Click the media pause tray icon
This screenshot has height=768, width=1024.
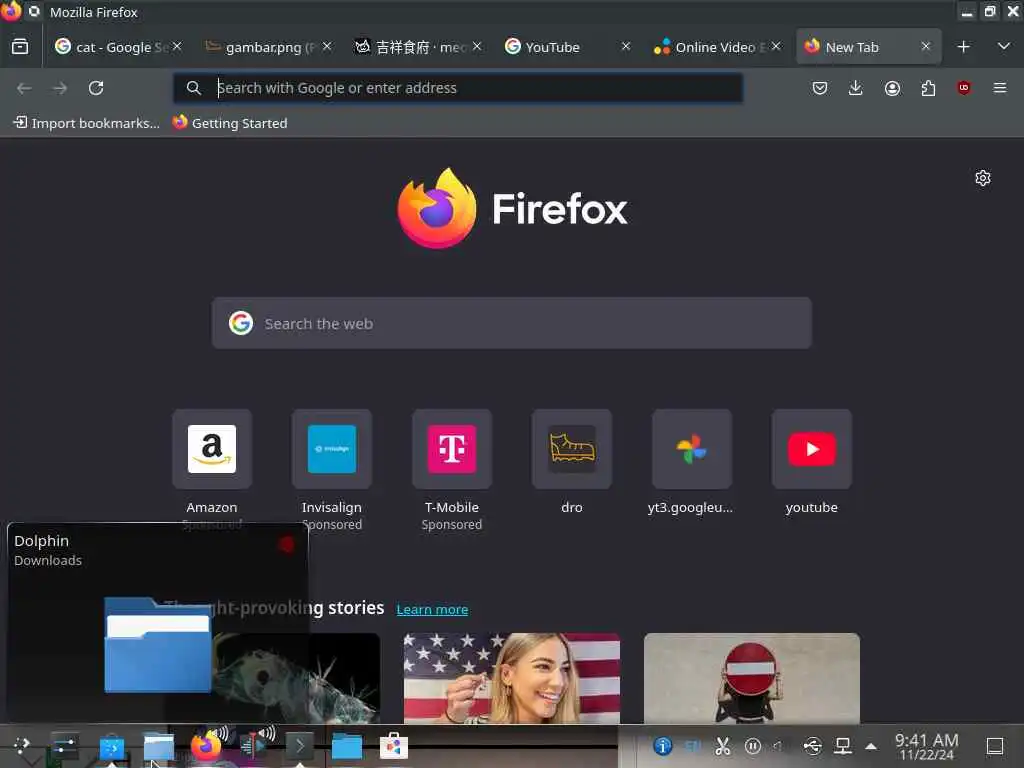click(752, 745)
